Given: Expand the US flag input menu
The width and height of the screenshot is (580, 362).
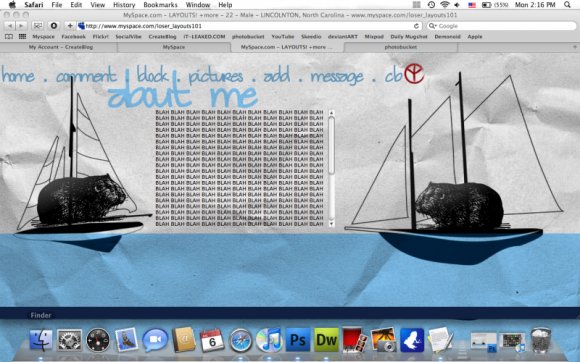Looking at the screenshot, I should (x=472, y=5).
